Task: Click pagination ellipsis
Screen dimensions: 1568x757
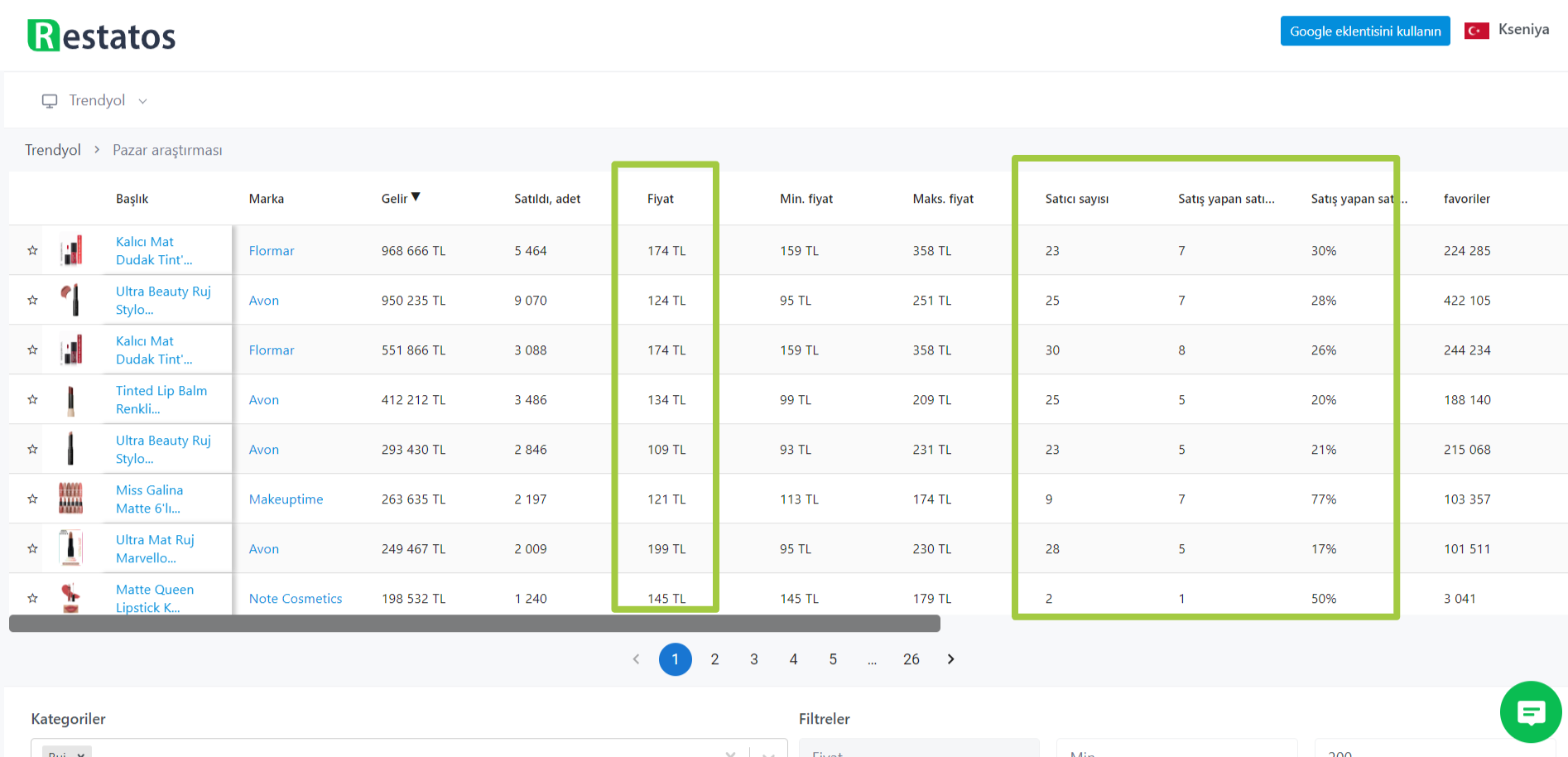Action: (x=872, y=660)
